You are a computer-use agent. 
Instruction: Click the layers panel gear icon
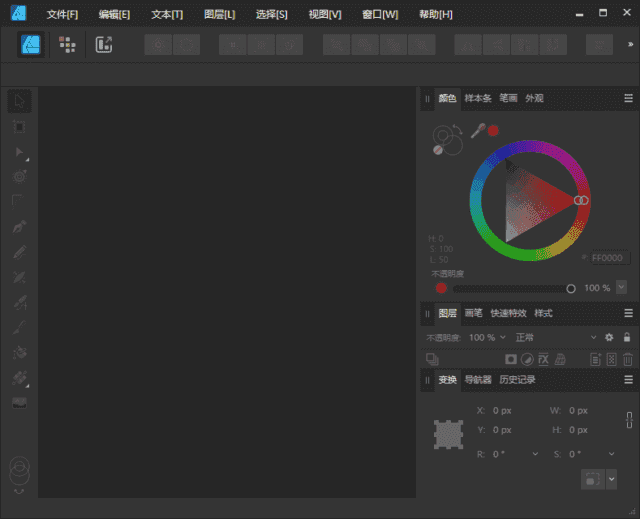(608, 338)
